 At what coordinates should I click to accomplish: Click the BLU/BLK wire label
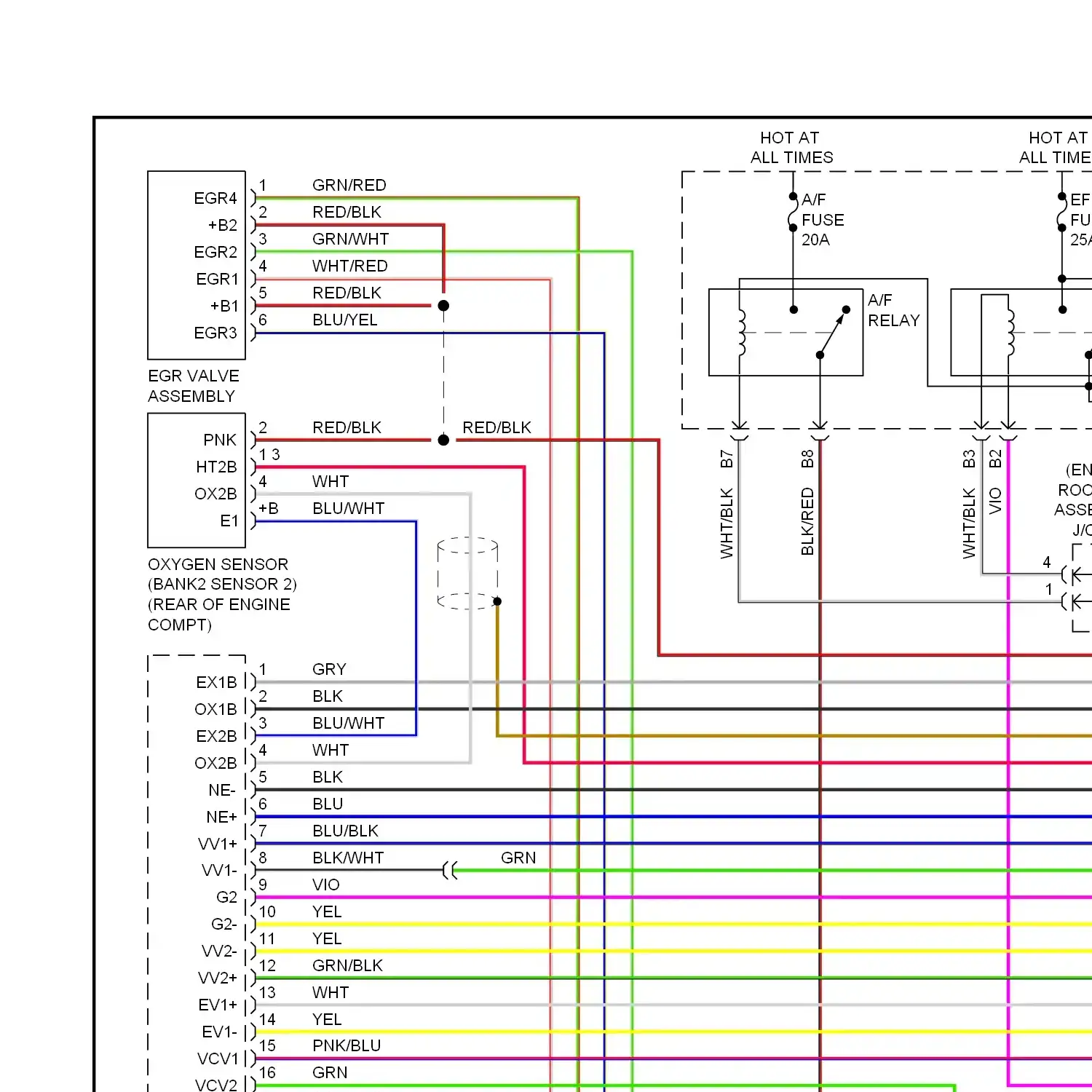click(x=345, y=831)
